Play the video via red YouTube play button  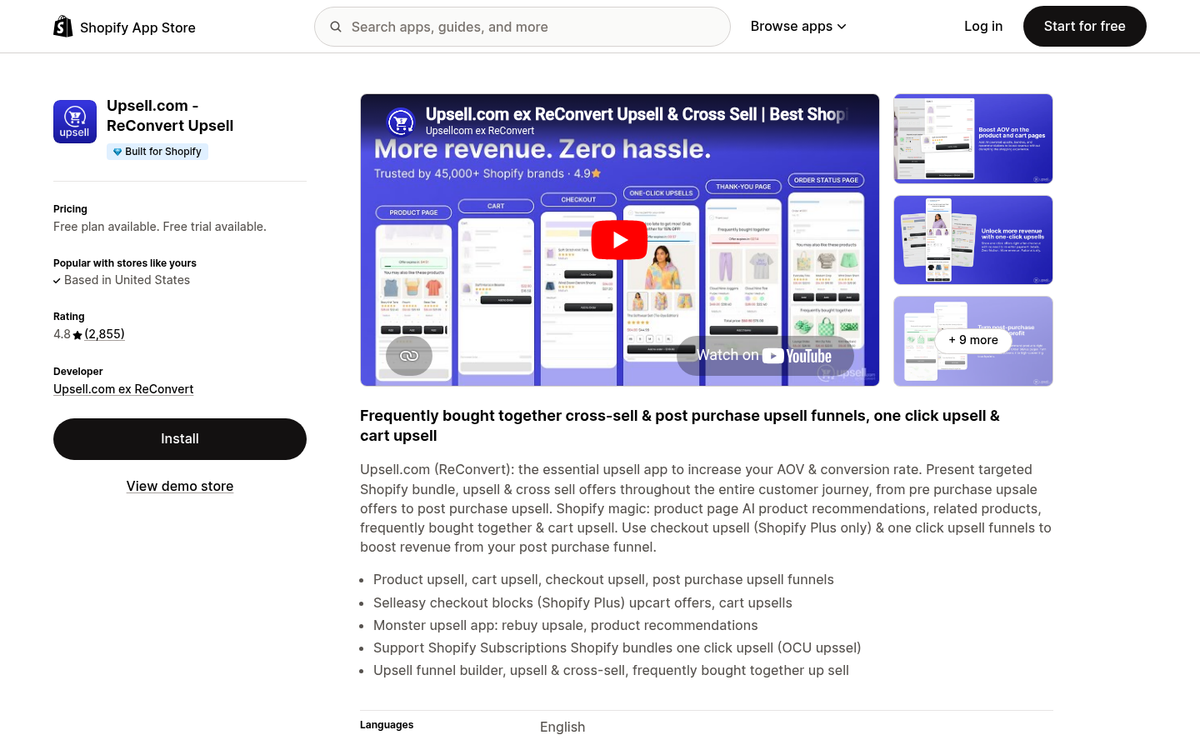[x=619, y=239]
